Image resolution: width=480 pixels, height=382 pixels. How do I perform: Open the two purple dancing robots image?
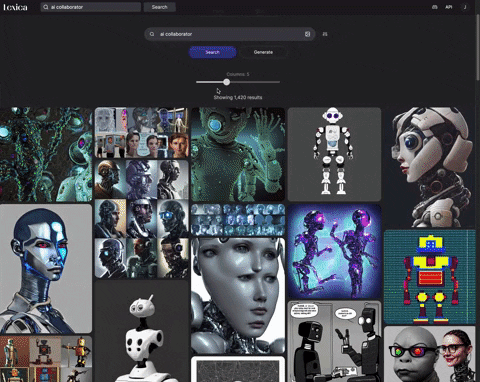pos(334,251)
